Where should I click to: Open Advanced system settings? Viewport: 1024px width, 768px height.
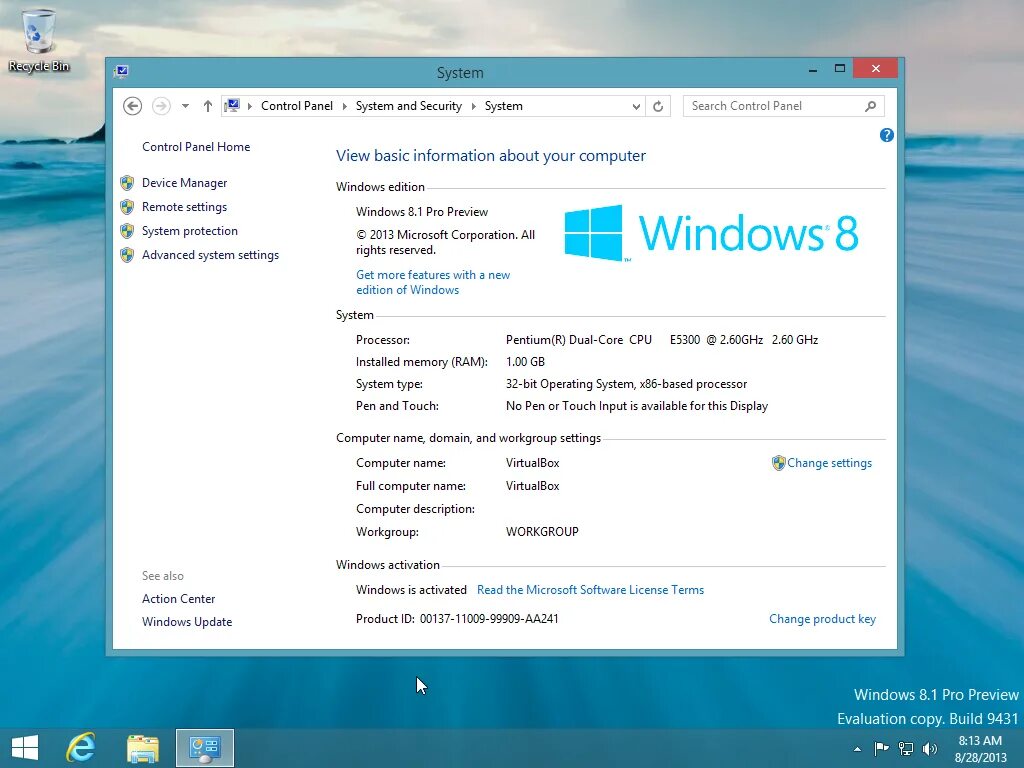click(x=210, y=255)
